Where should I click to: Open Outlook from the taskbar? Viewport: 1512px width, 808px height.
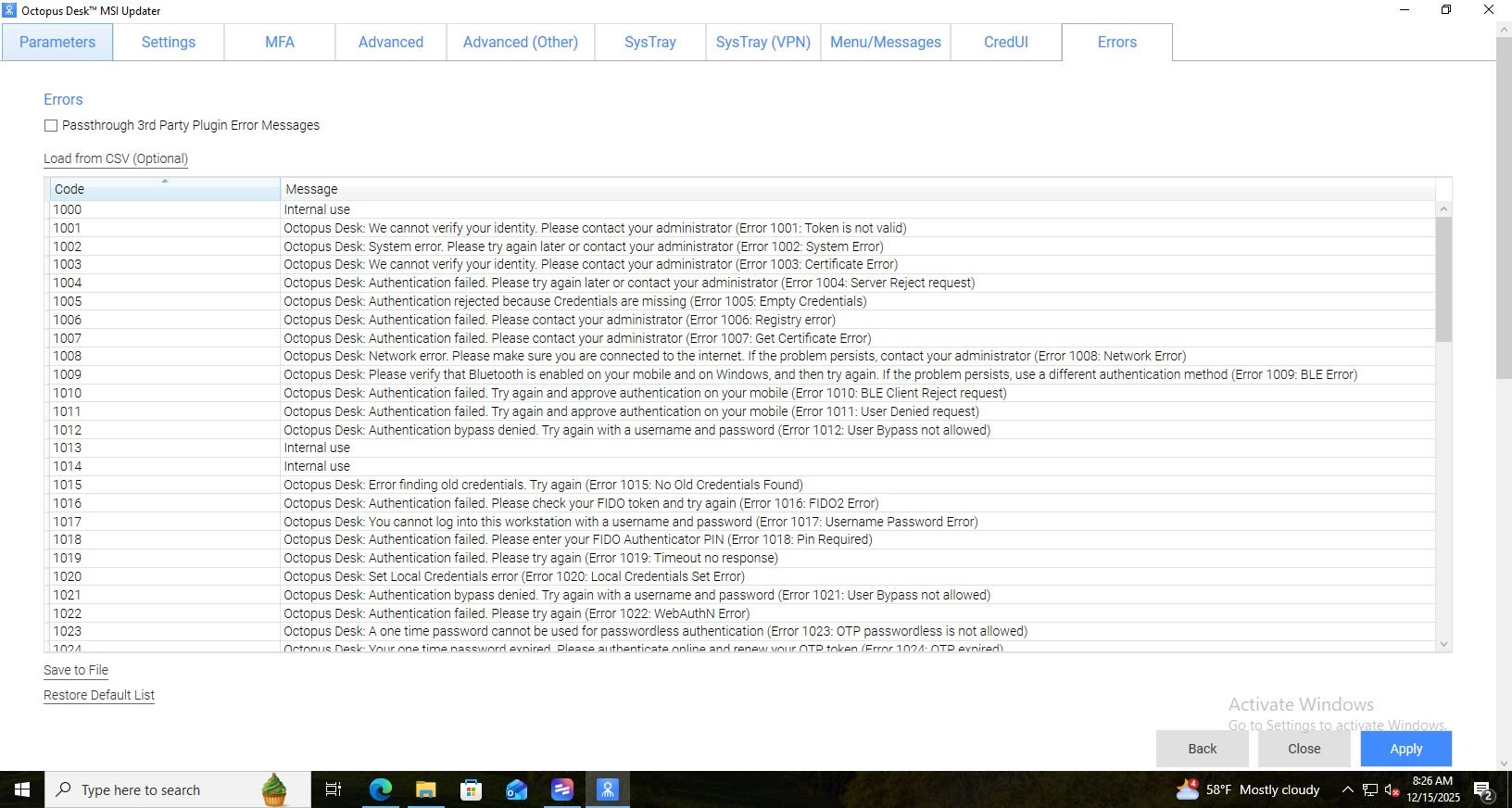517,789
